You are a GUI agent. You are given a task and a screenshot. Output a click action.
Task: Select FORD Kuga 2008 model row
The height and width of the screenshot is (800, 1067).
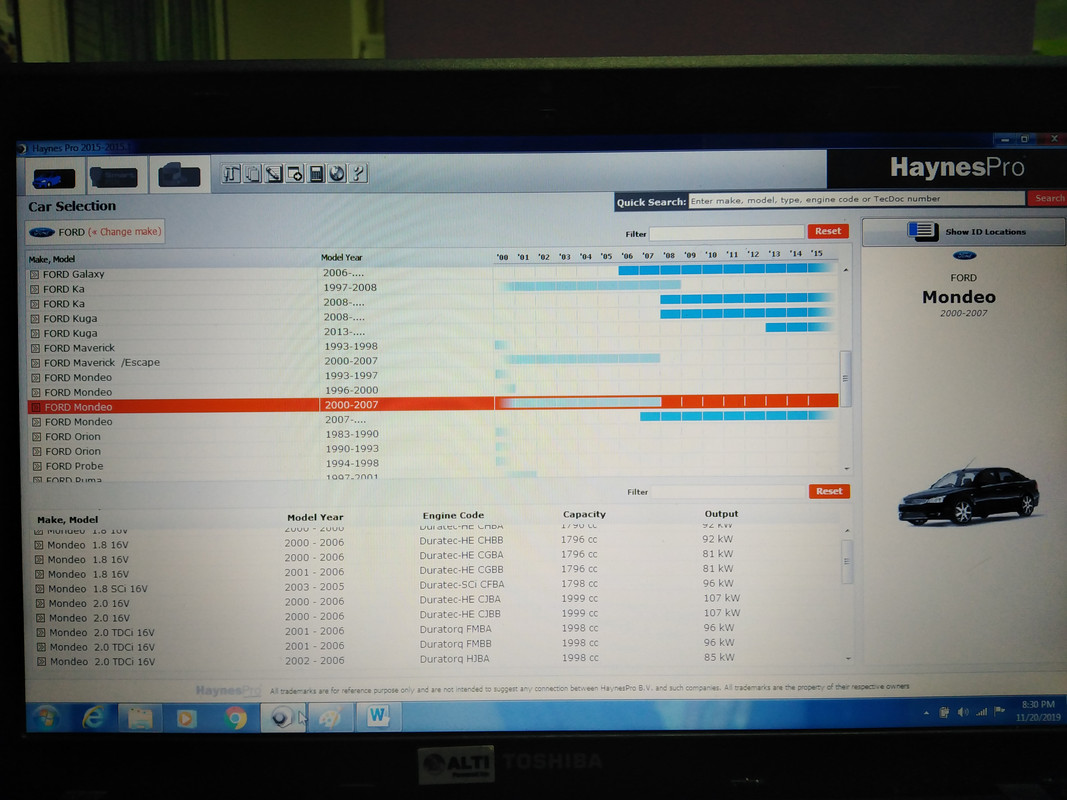[x=433, y=318]
